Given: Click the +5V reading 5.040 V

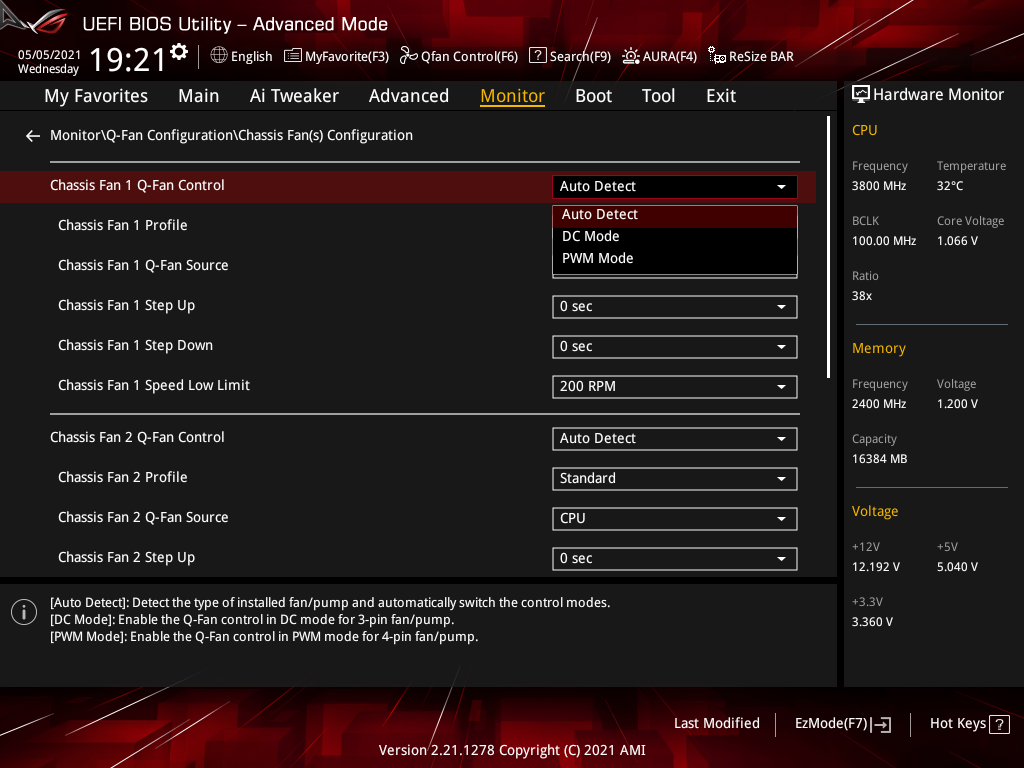Looking at the screenshot, I should (957, 567).
